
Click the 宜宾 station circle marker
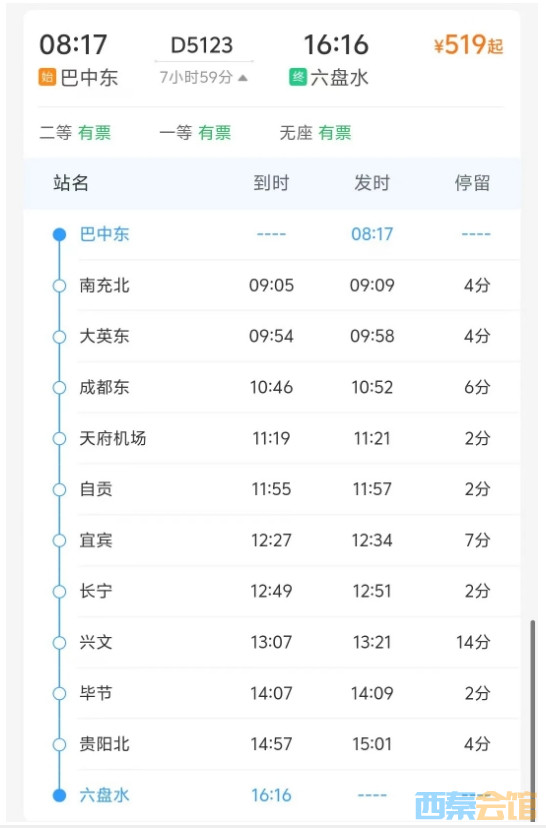59,540
